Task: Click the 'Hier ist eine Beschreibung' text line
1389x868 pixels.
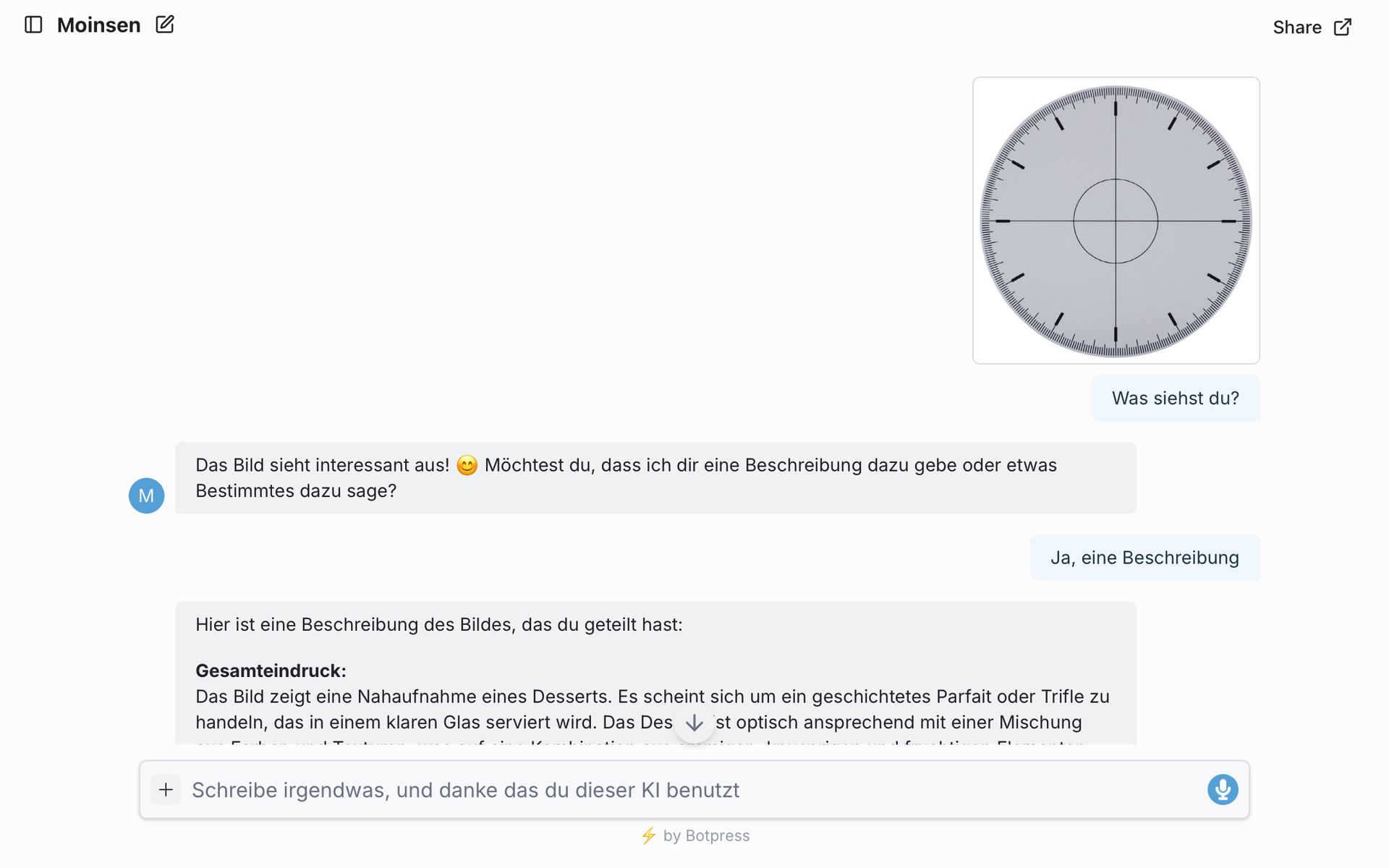Action: (438, 624)
